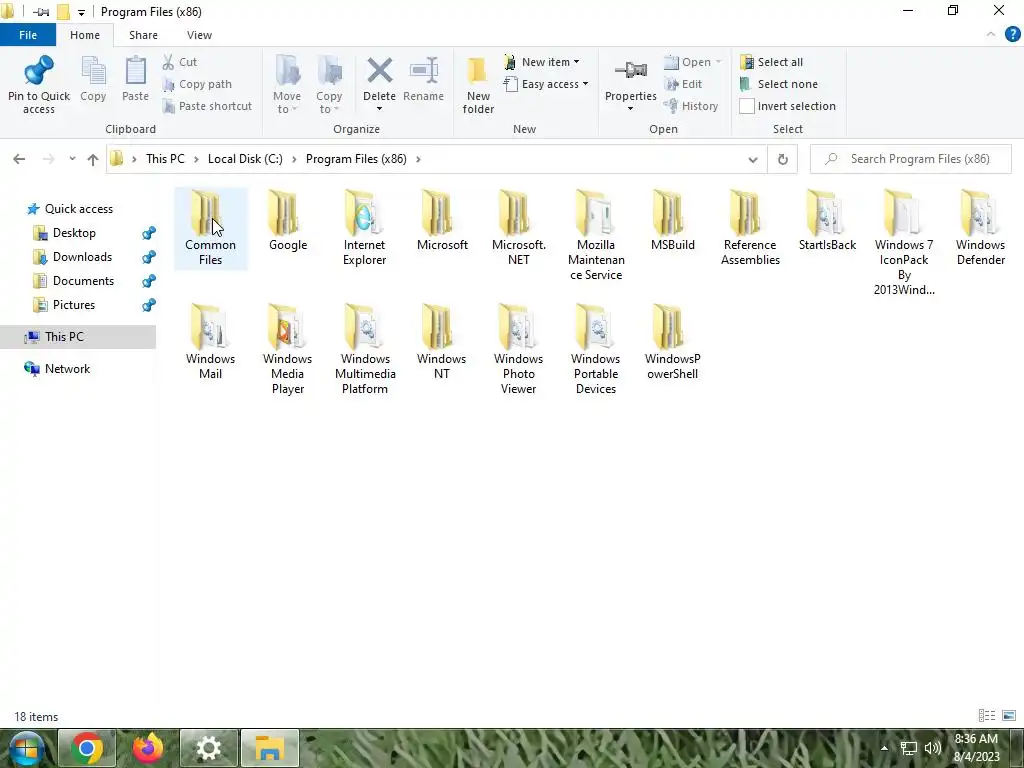The image size is (1024, 768).
Task: Open Quick access in navigation pane
Action: coord(78,209)
